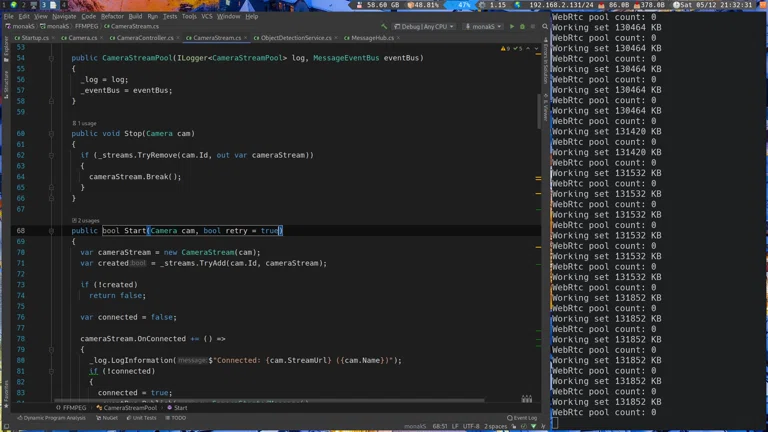
Task: Open Structure side panel
Action: [x=6, y=84]
